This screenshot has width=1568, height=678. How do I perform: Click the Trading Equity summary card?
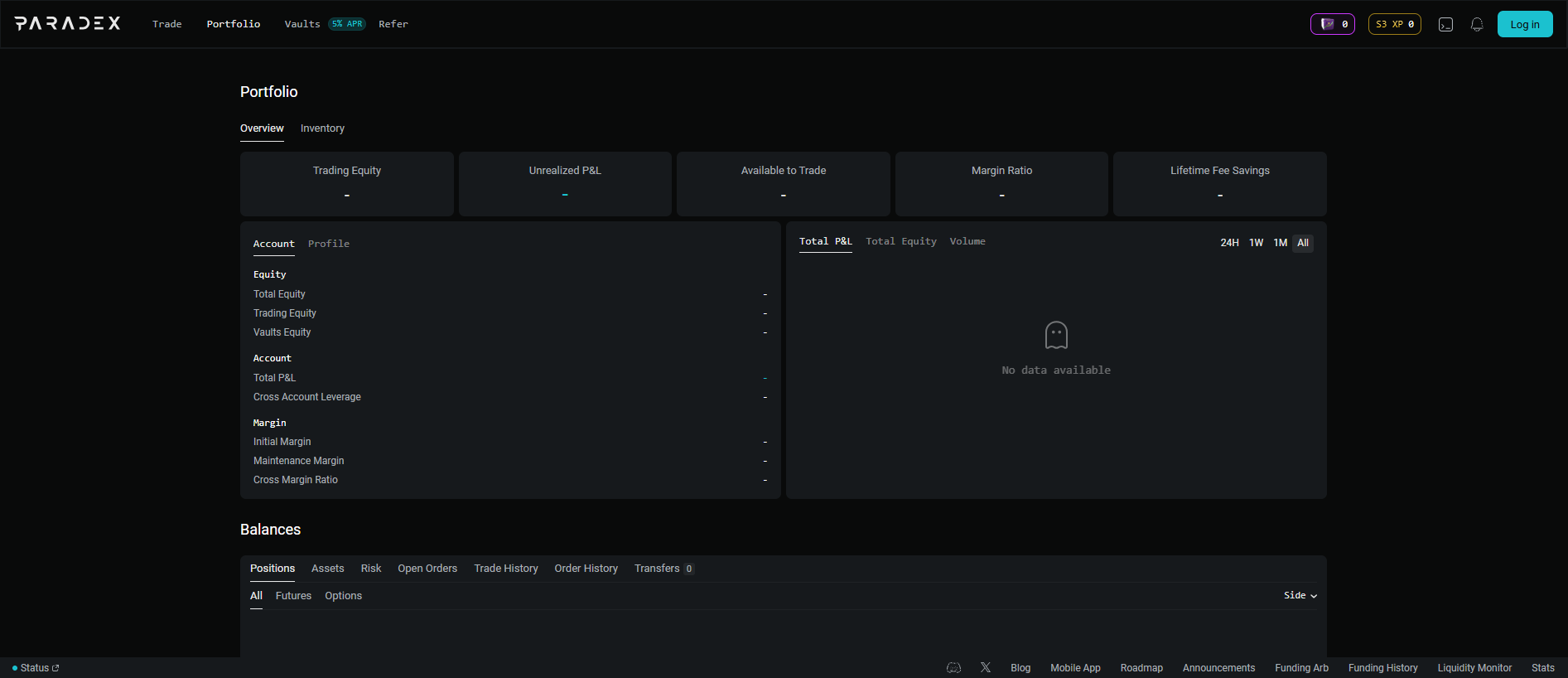[347, 184]
